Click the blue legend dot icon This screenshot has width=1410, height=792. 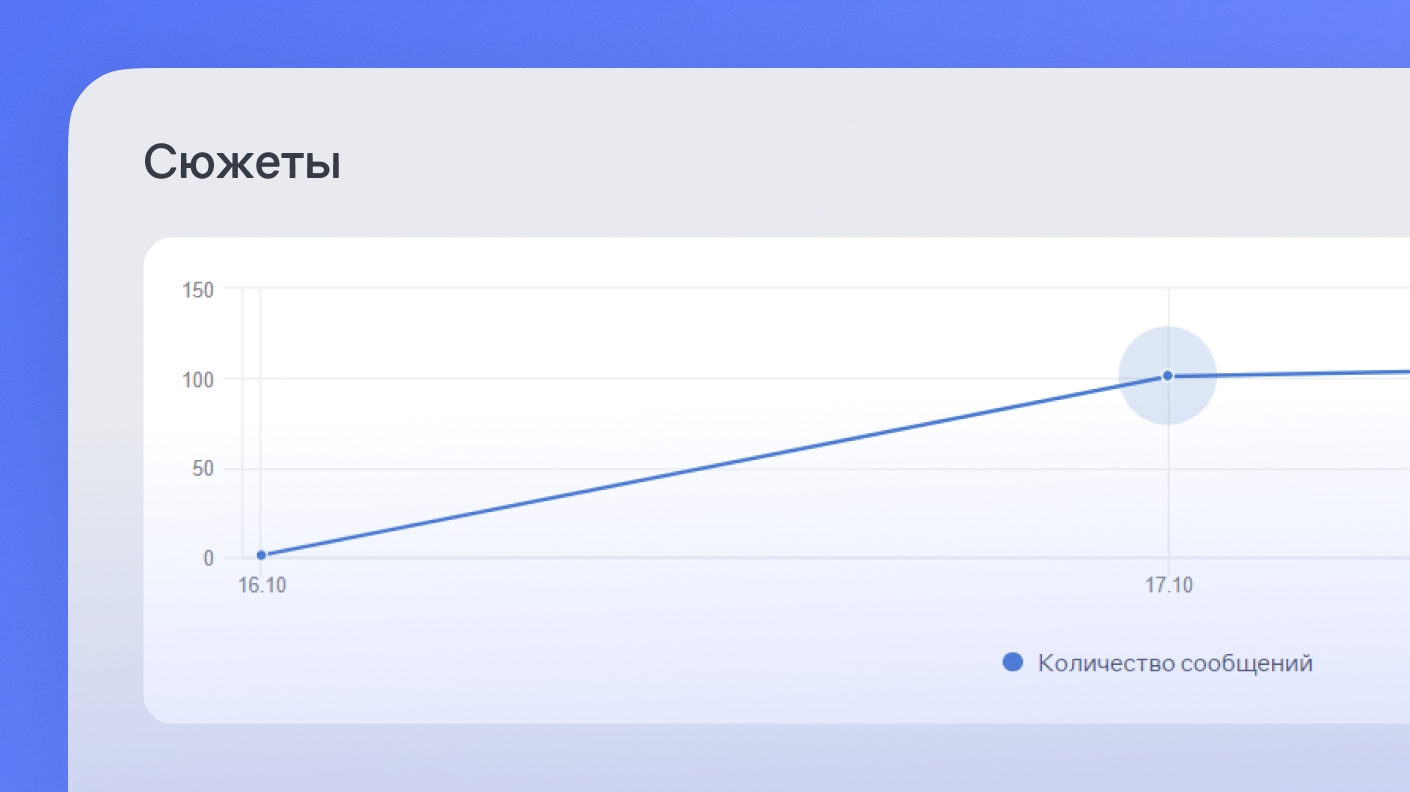(1012, 662)
